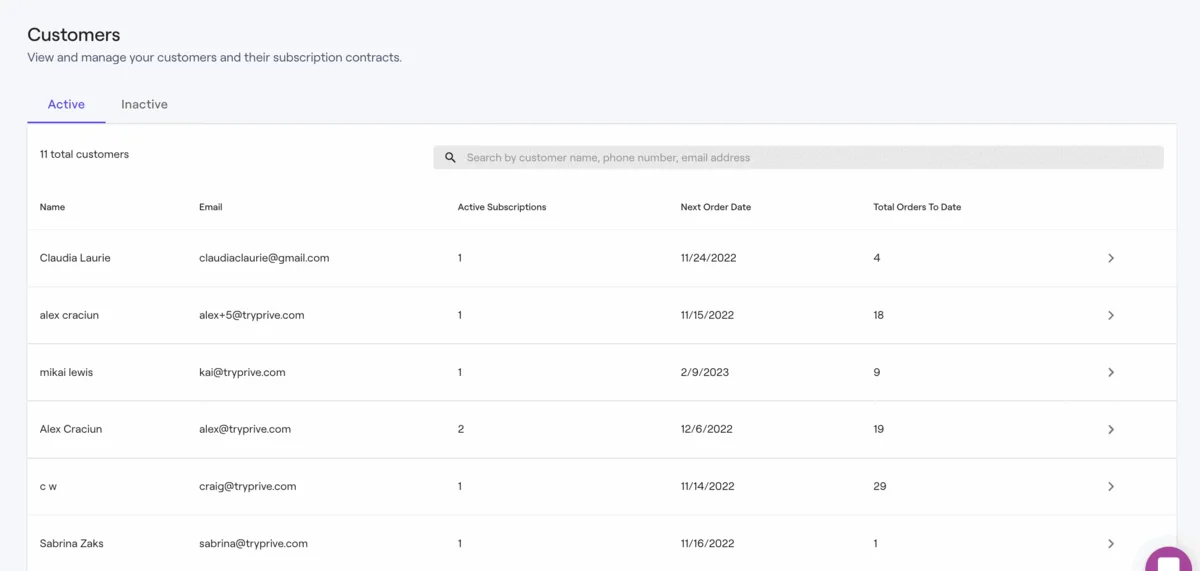Image resolution: width=1200 pixels, height=571 pixels.
Task: Click email kai@tryprive.com
Action: (242, 372)
